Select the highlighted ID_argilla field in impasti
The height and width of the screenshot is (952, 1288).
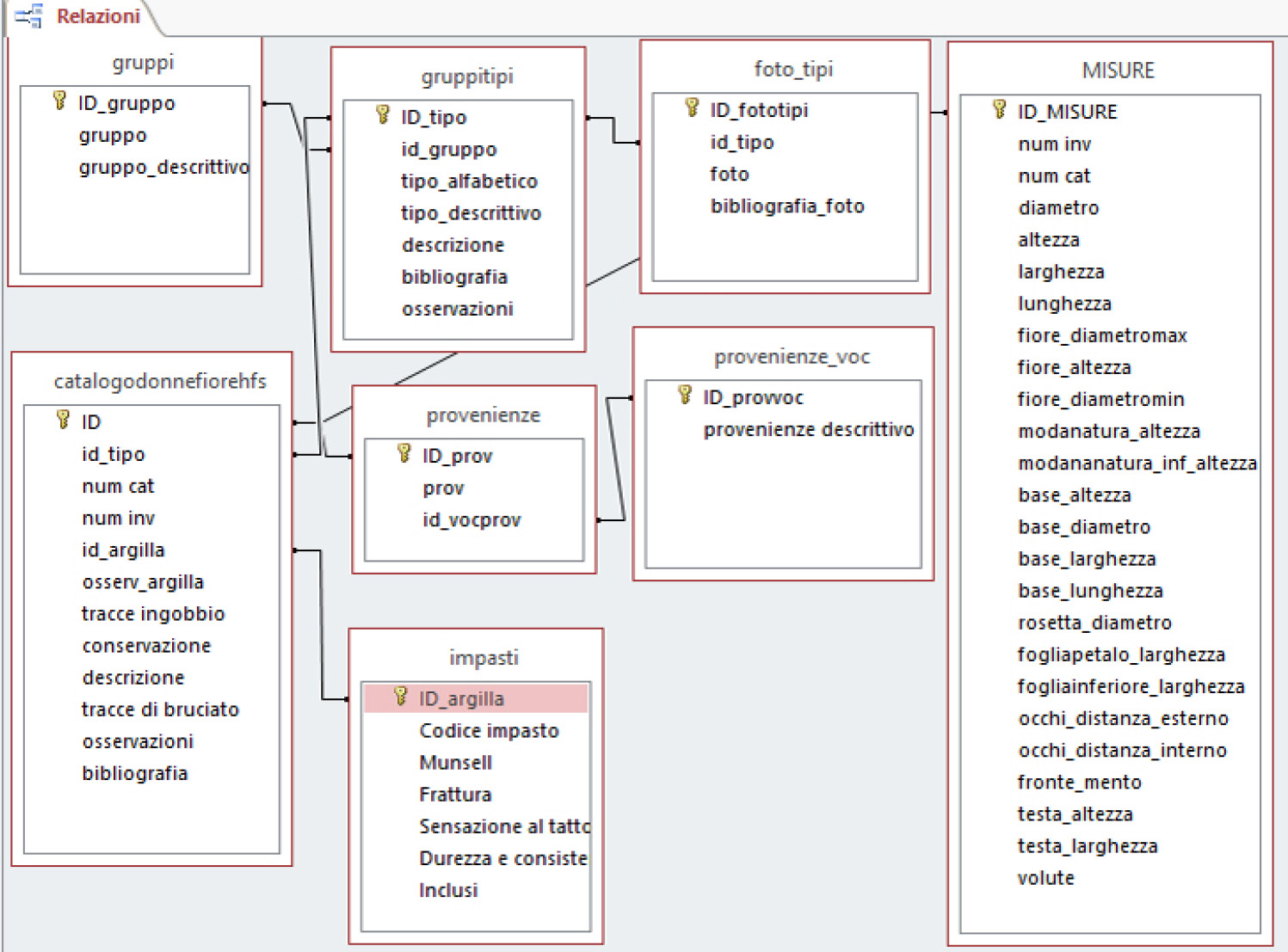point(476,698)
